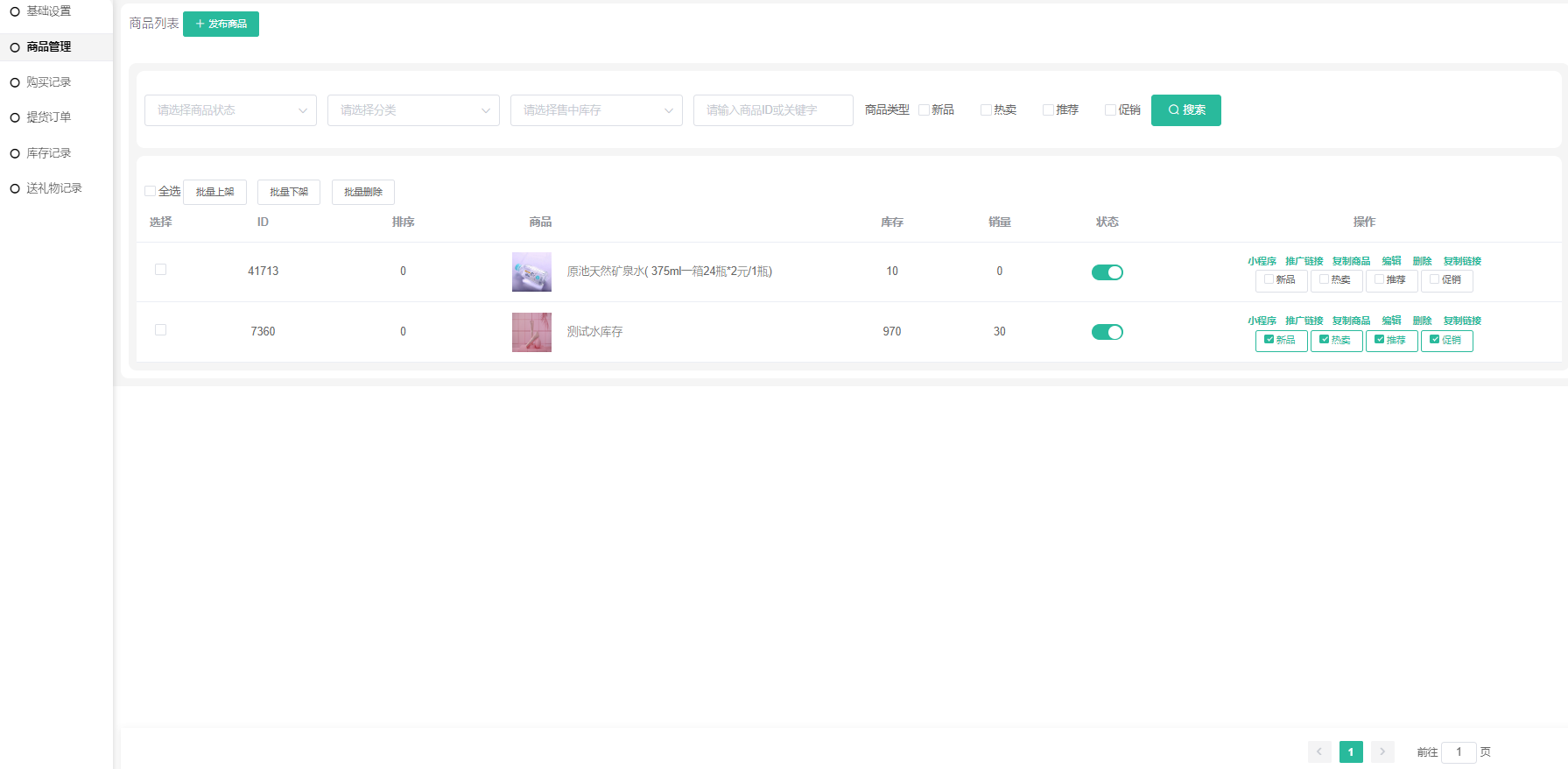Click 编辑 link for product 7360
Screen dimensions: 1568x769
pos(1391,321)
